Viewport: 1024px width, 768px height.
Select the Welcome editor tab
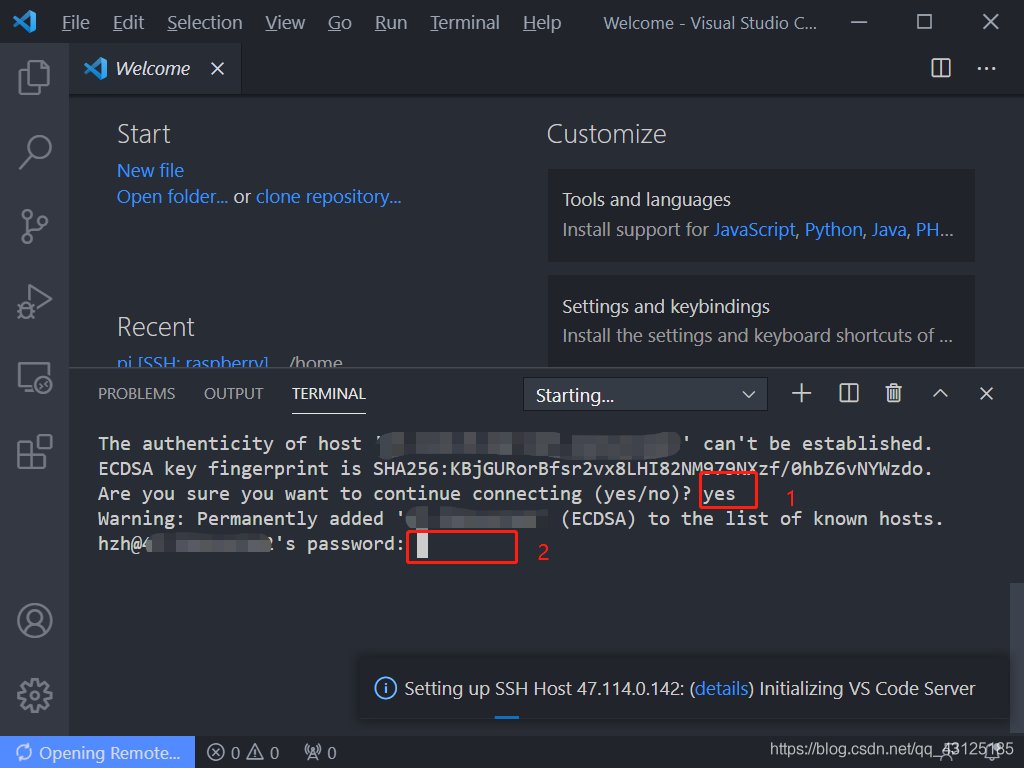pyautogui.click(x=153, y=69)
